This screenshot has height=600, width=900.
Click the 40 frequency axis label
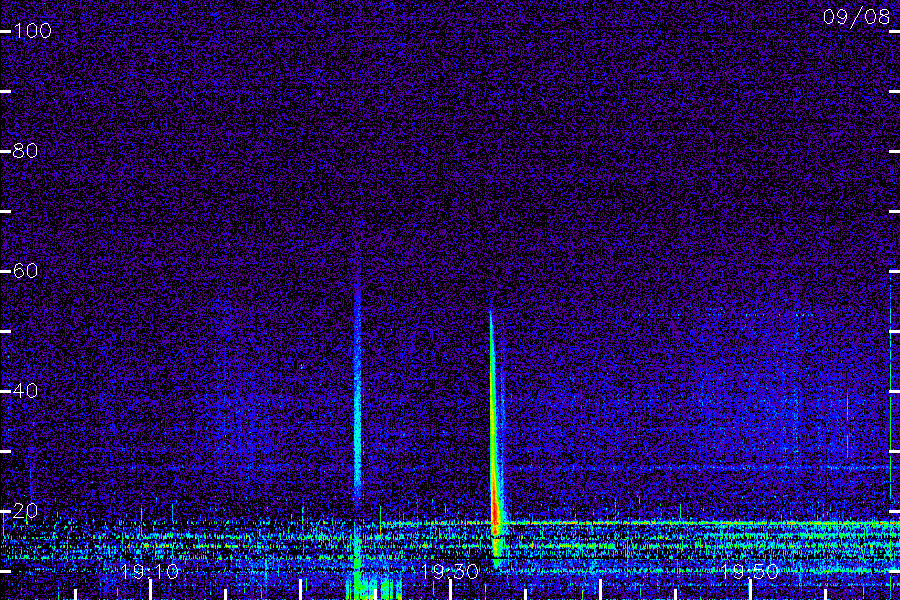tap(25, 390)
